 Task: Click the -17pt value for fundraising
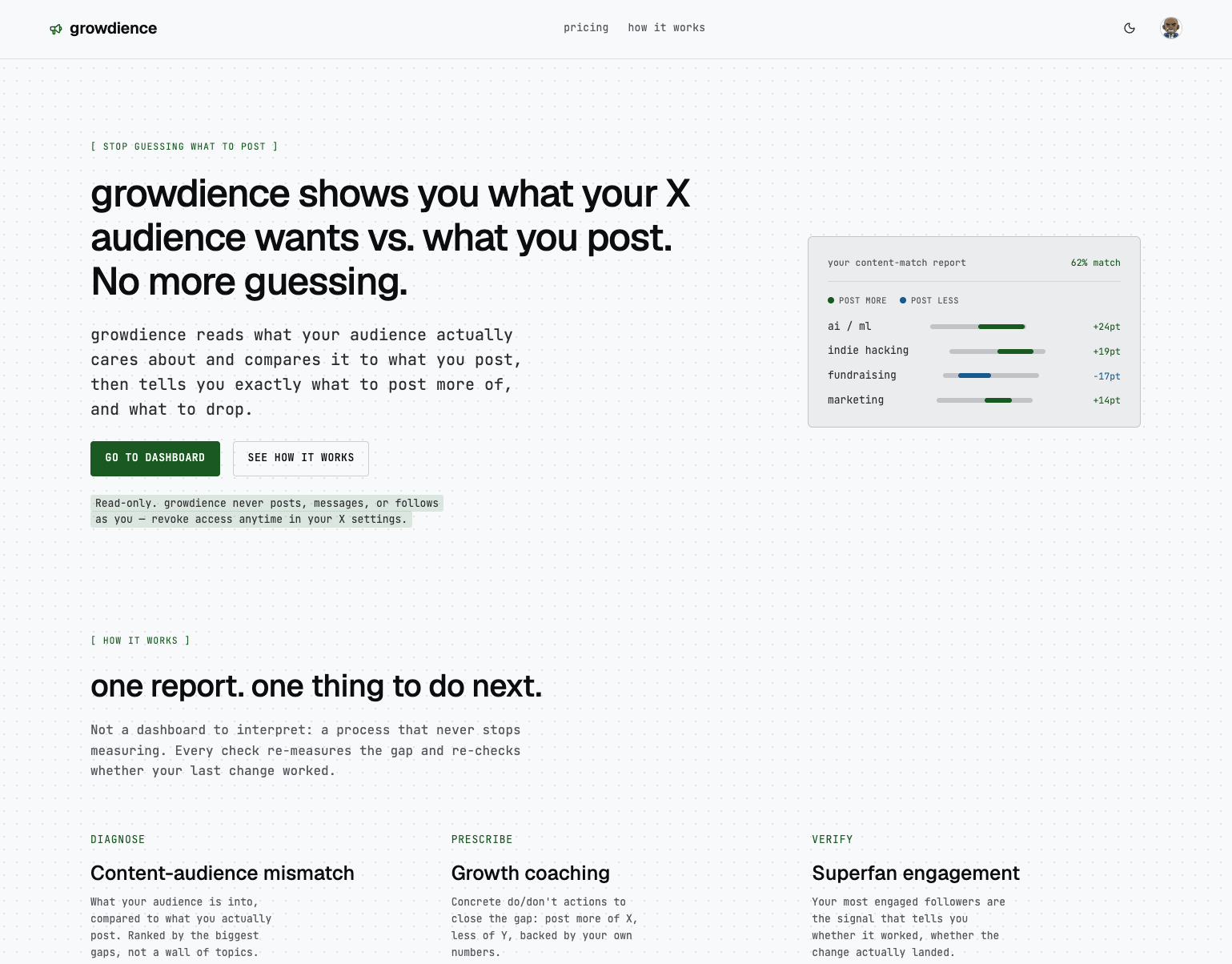pos(1106,376)
